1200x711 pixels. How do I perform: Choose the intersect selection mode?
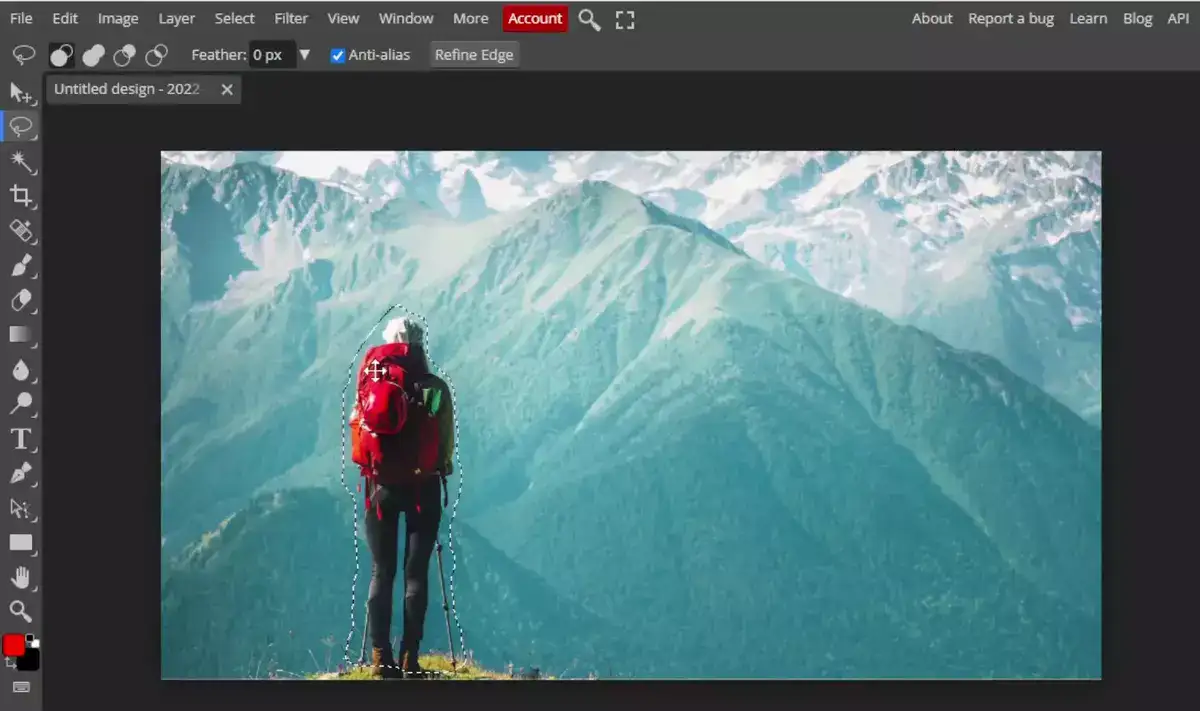pyautogui.click(x=157, y=55)
